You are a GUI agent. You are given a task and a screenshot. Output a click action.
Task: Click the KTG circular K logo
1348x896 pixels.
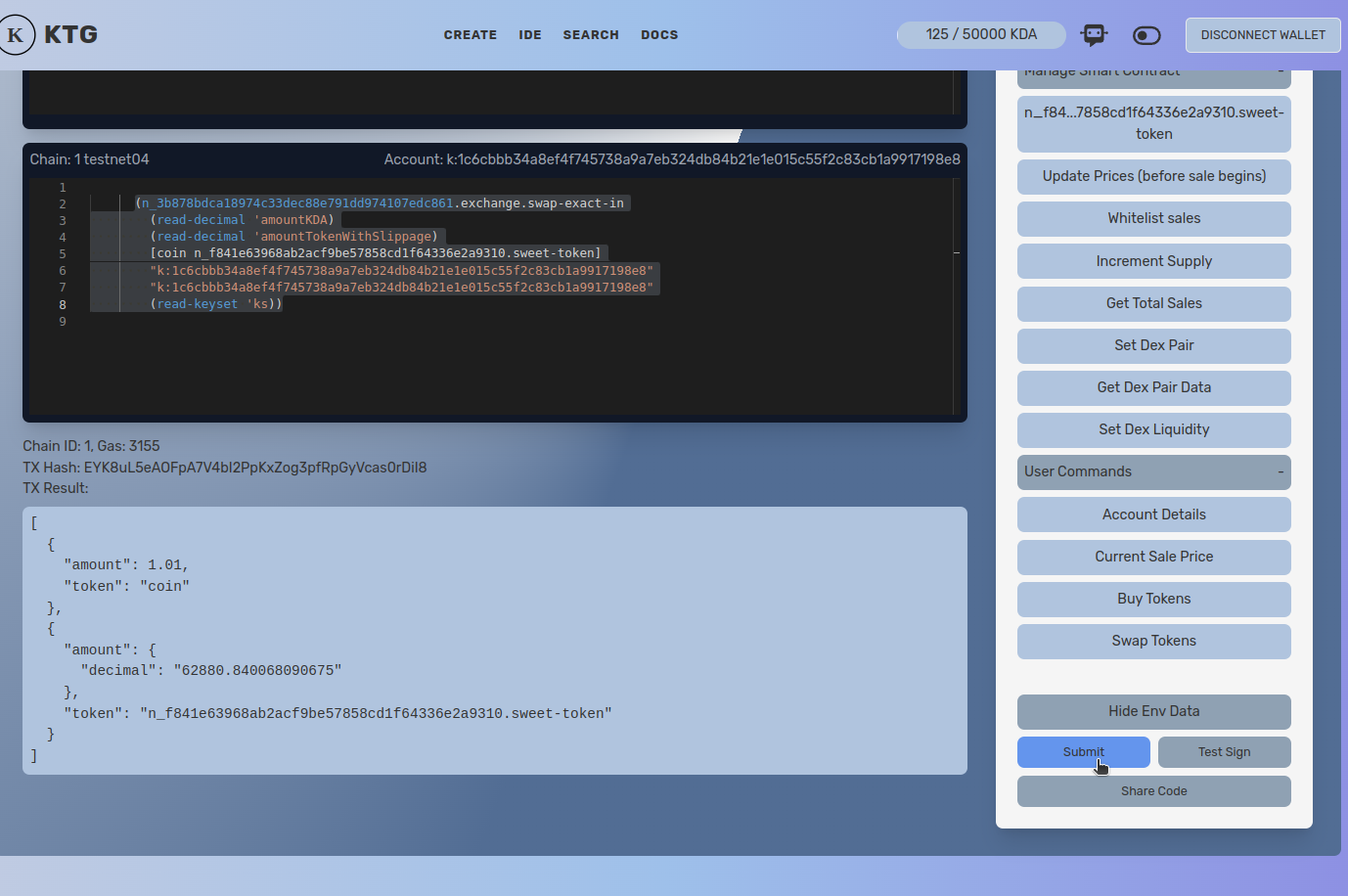pyautogui.click(x=17, y=35)
